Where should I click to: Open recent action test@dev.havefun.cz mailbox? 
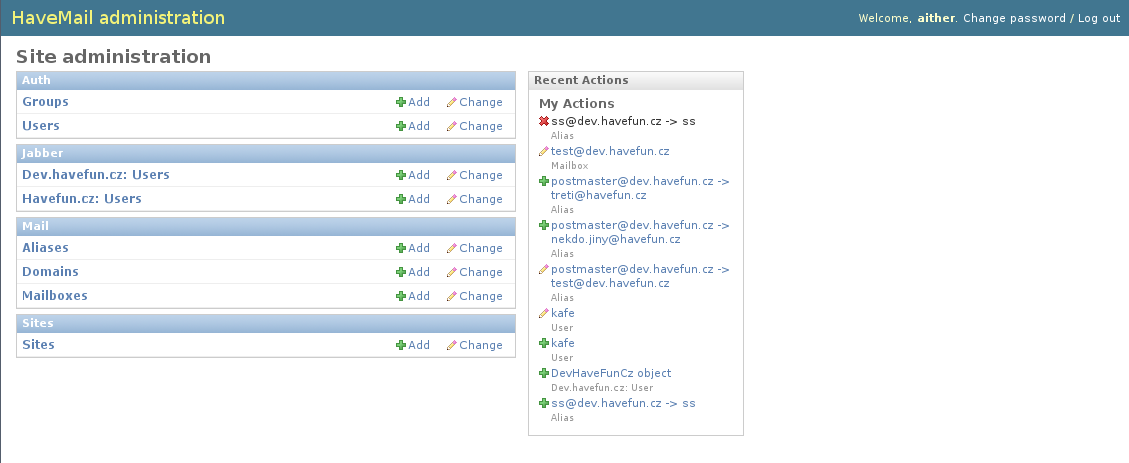pos(610,151)
